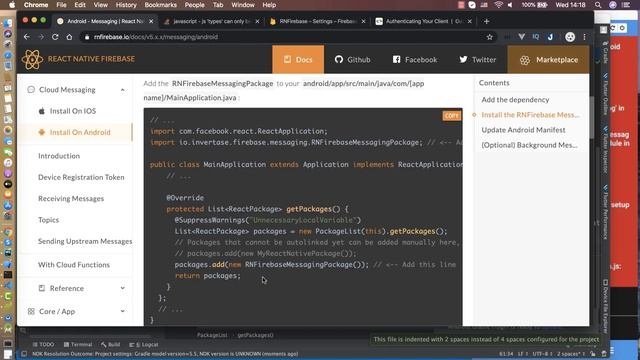The image size is (640, 360).
Task: Click the IQ browser extension icon
Action: pyautogui.click(x=536, y=37)
